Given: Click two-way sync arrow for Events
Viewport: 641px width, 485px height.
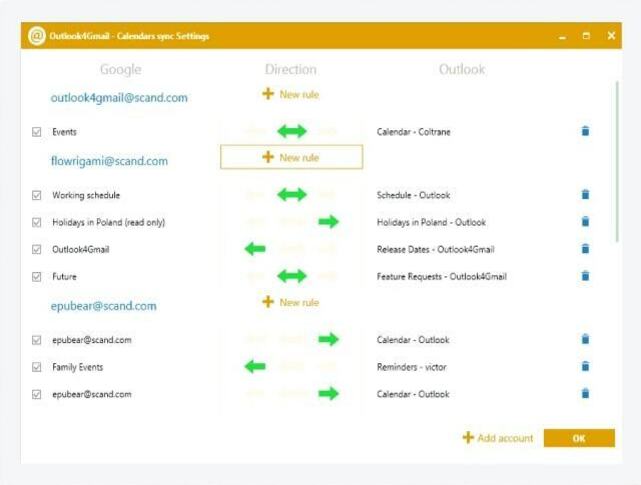Looking at the screenshot, I should click(292, 131).
